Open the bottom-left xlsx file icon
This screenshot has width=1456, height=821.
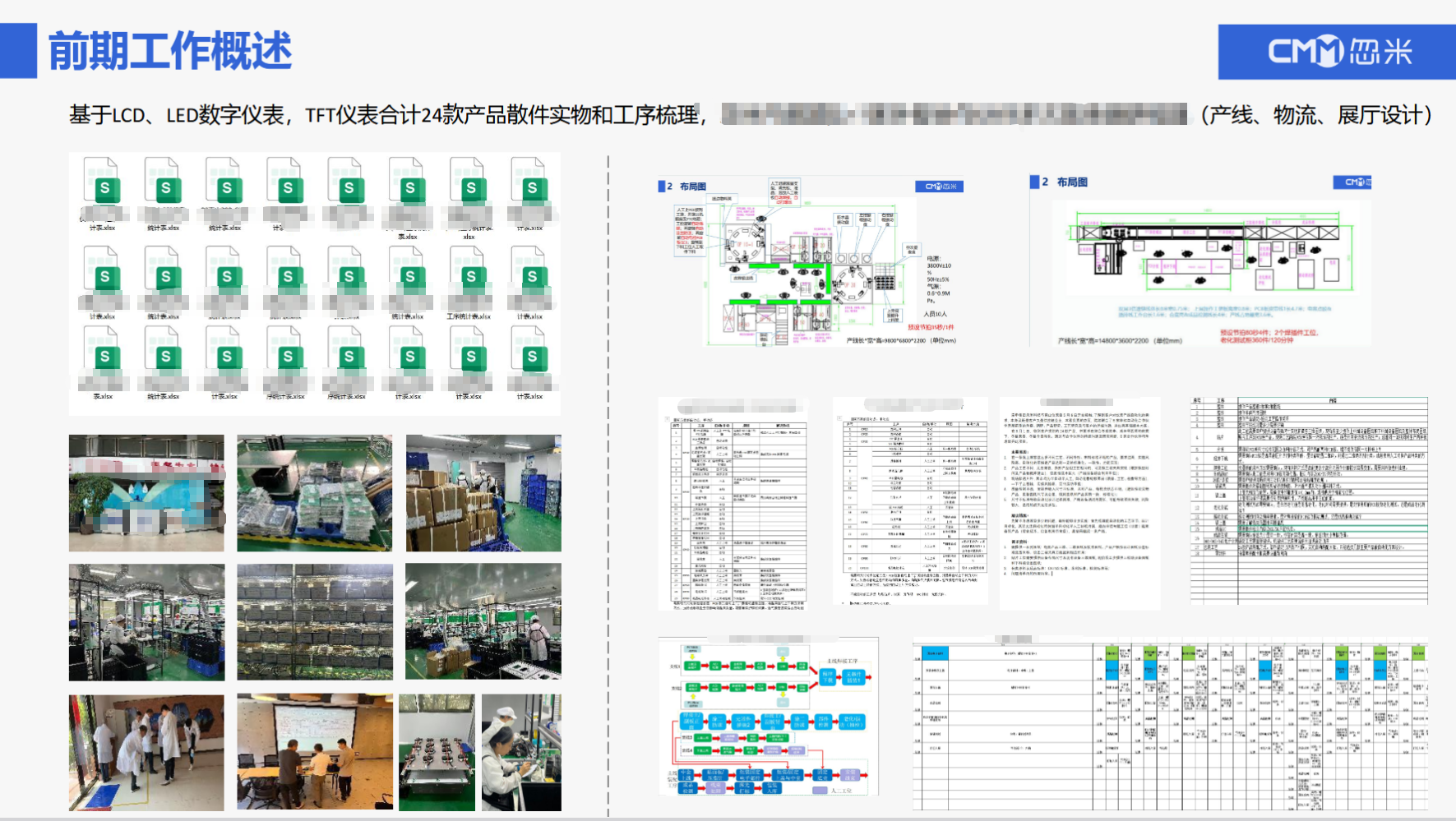(102, 358)
